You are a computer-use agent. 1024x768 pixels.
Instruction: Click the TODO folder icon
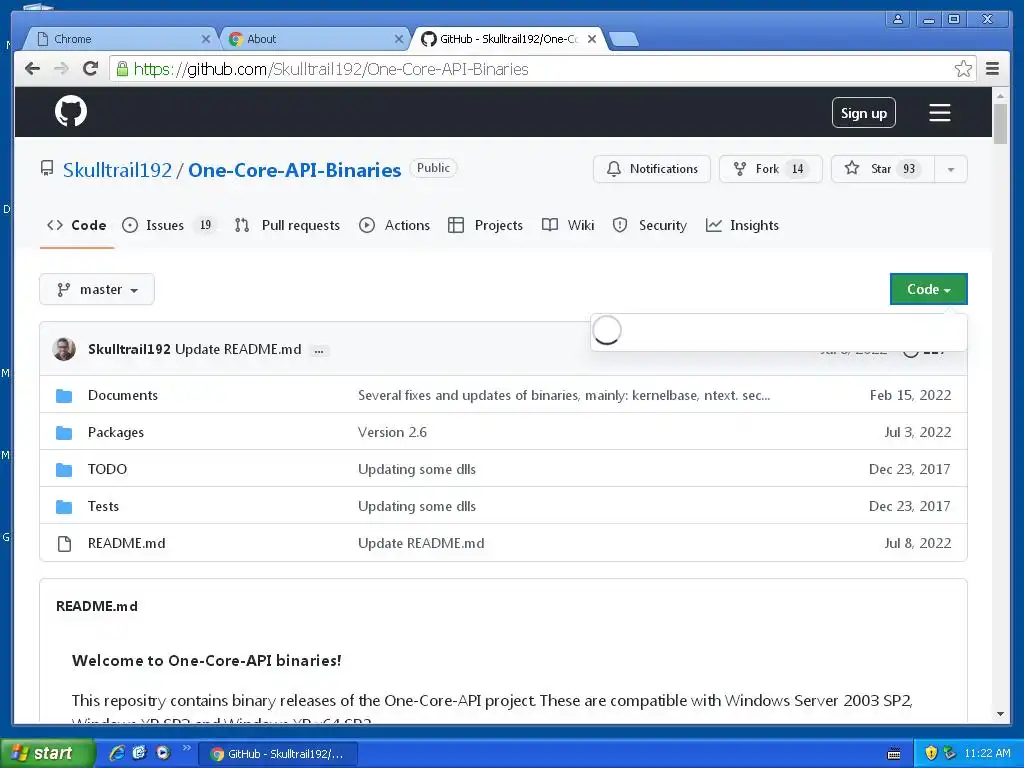tap(64, 470)
